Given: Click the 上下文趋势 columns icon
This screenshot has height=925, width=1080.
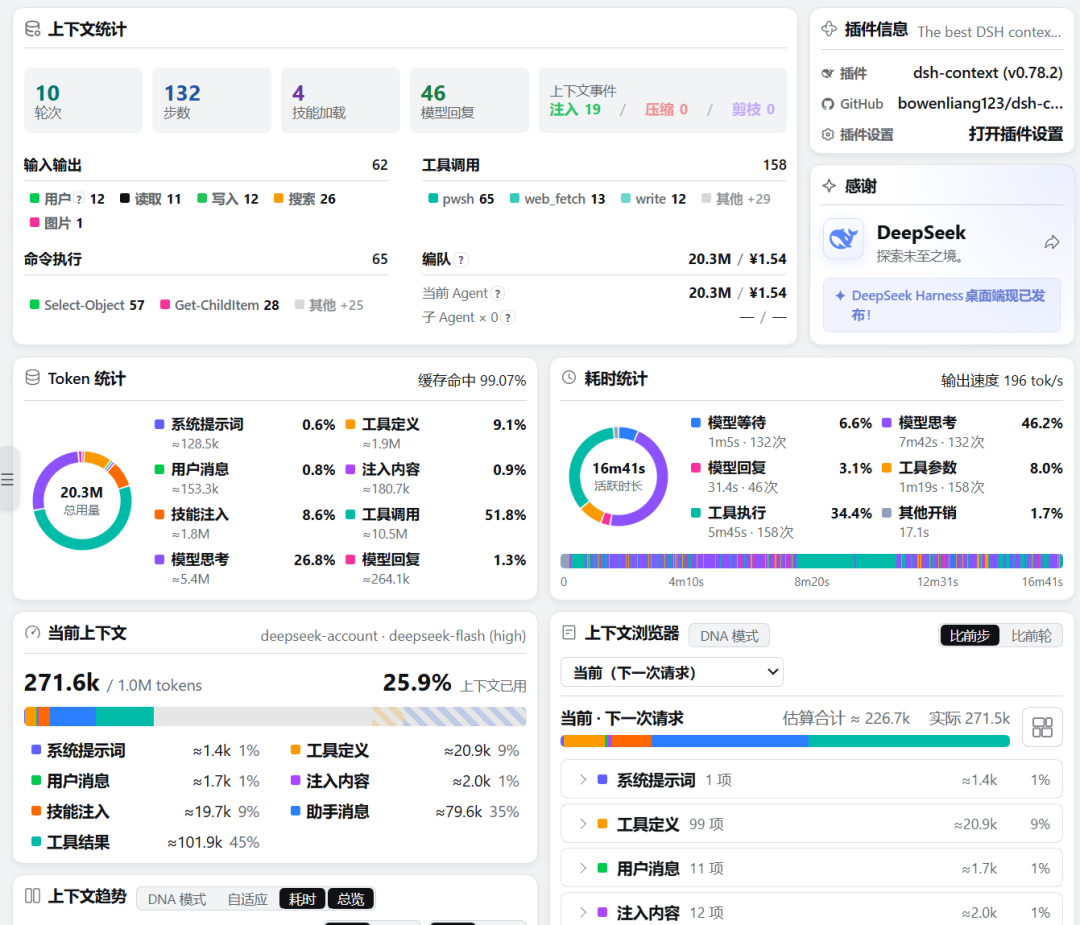Looking at the screenshot, I should (32, 896).
